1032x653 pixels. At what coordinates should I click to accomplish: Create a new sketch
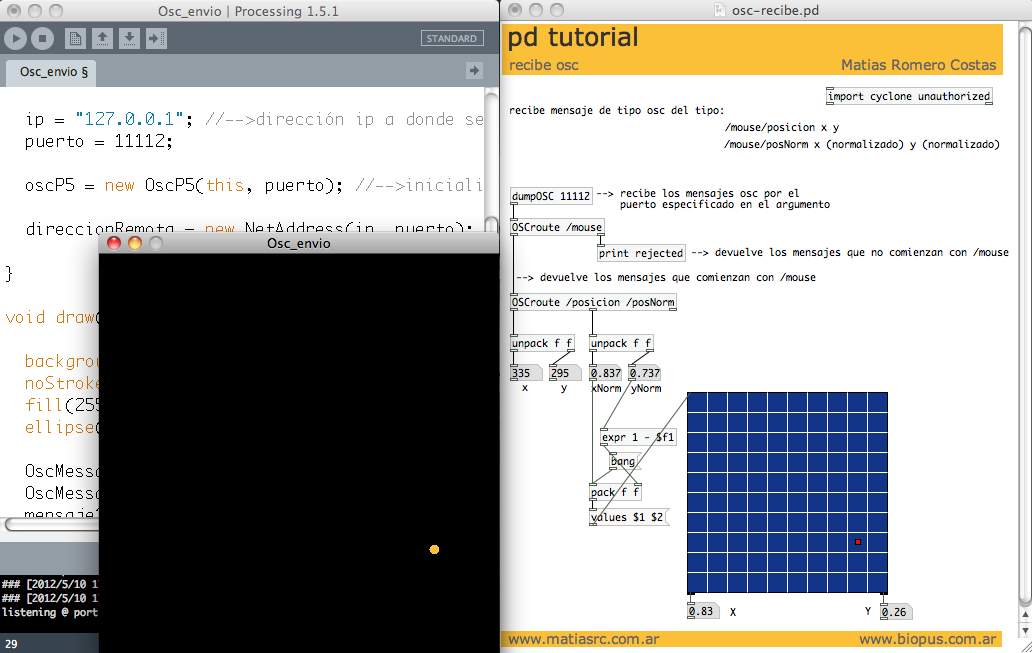(75, 38)
